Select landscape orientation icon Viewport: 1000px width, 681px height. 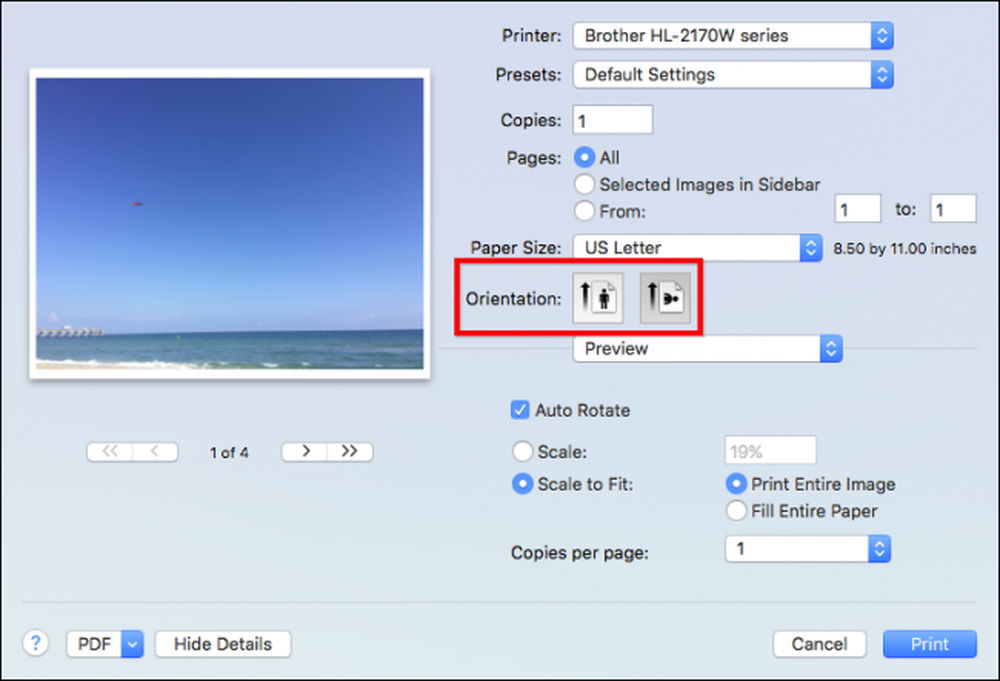coord(665,298)
